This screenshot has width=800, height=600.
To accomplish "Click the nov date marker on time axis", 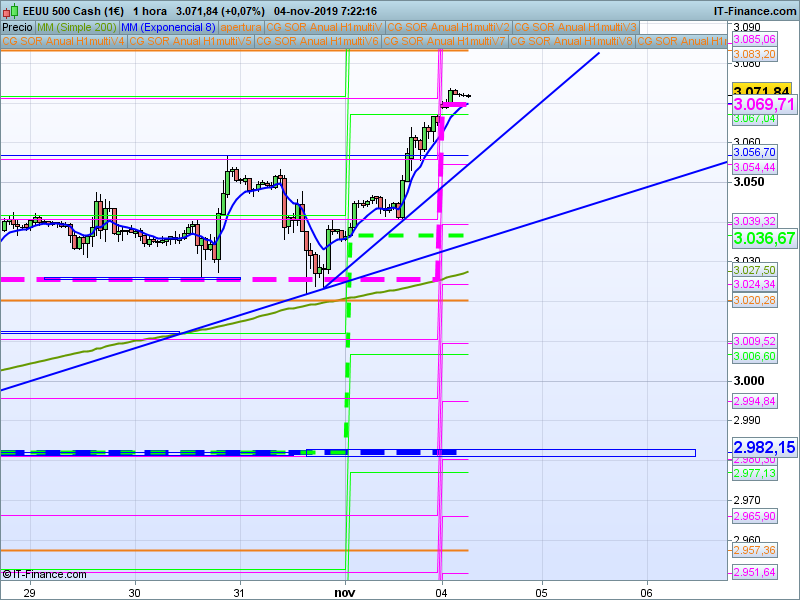I will 345,592.
